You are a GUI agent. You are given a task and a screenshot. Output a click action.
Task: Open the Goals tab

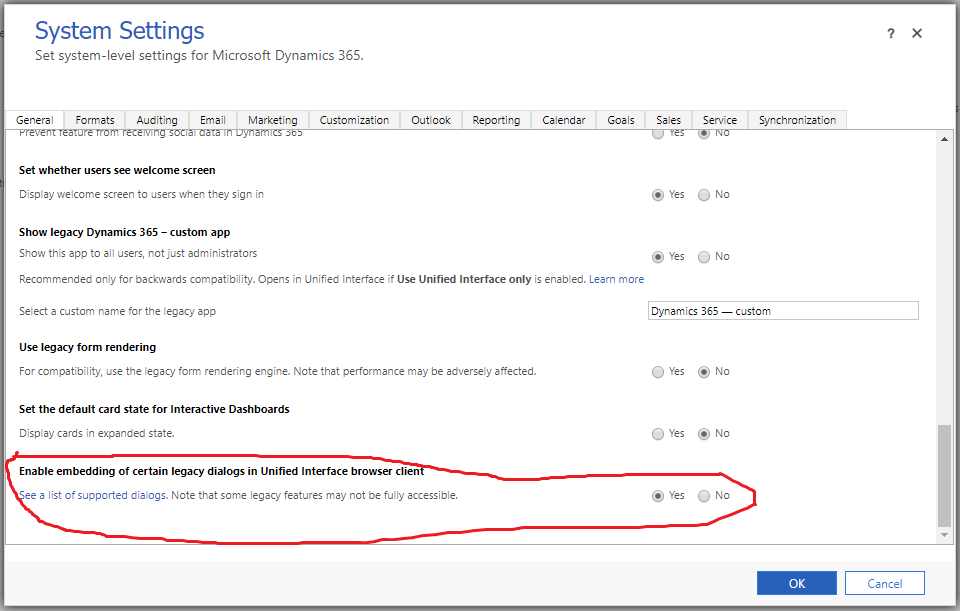pyautogui.click(x=621, y=120)
